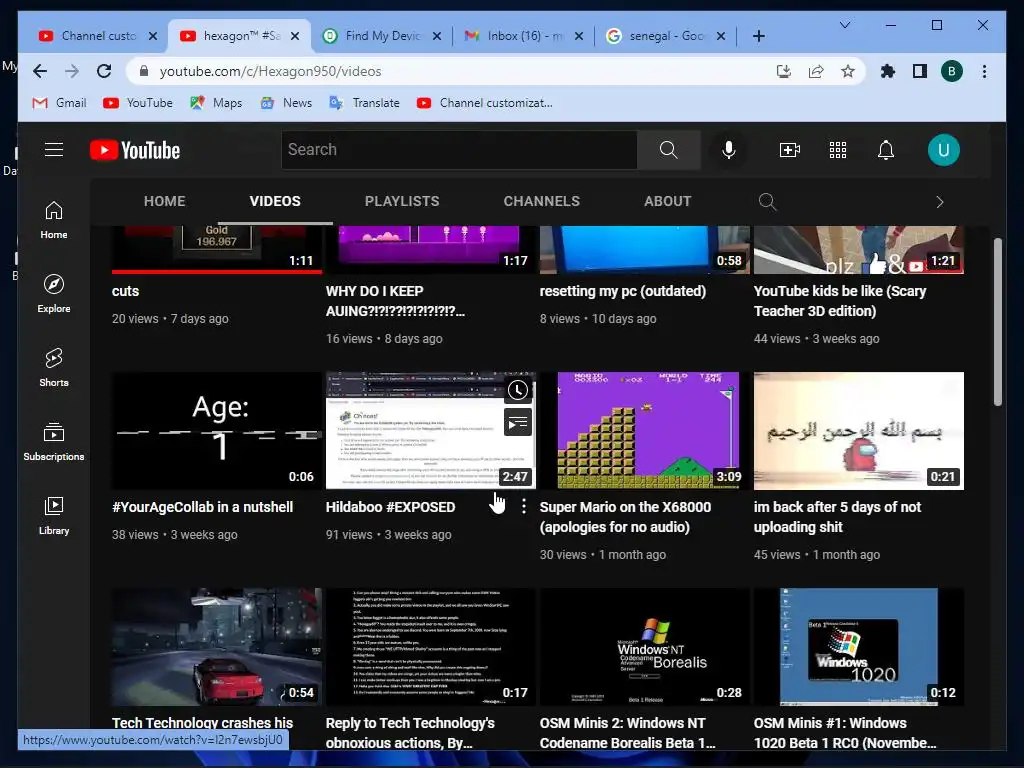Open Chrome profile B avatar

point(952,71)
